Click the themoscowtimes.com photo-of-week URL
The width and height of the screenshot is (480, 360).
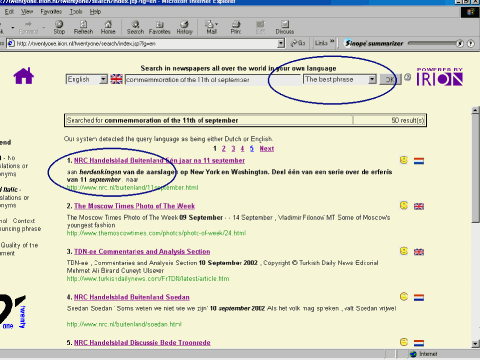(x=156, y=233)
